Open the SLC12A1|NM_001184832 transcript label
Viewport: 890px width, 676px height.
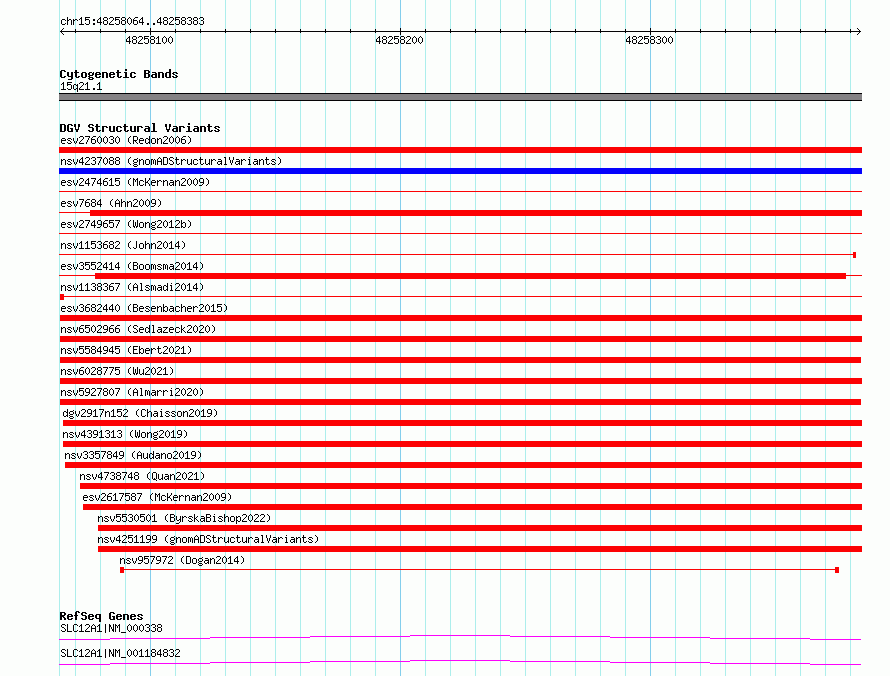coord(120,653)
